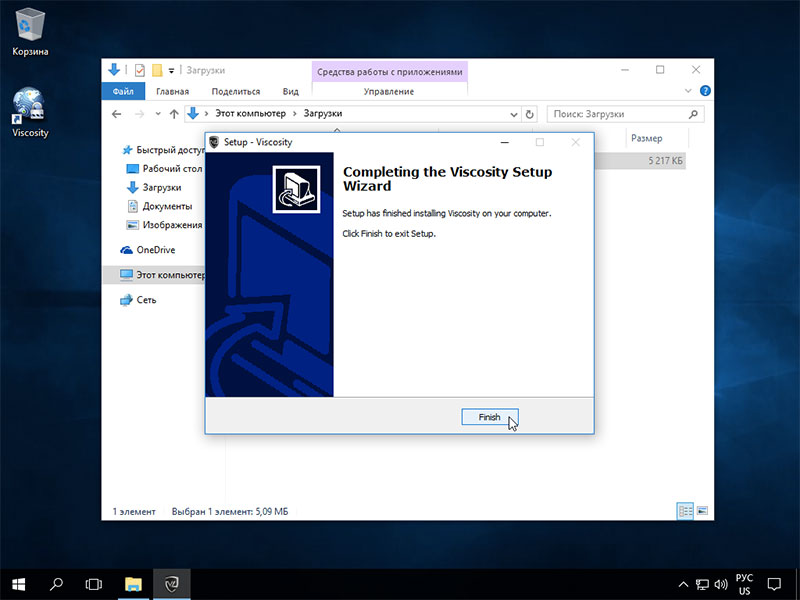Open the Viscosity desktop shortcut
The width and height of the screenshot is (800, 600).
pos(30,112)
